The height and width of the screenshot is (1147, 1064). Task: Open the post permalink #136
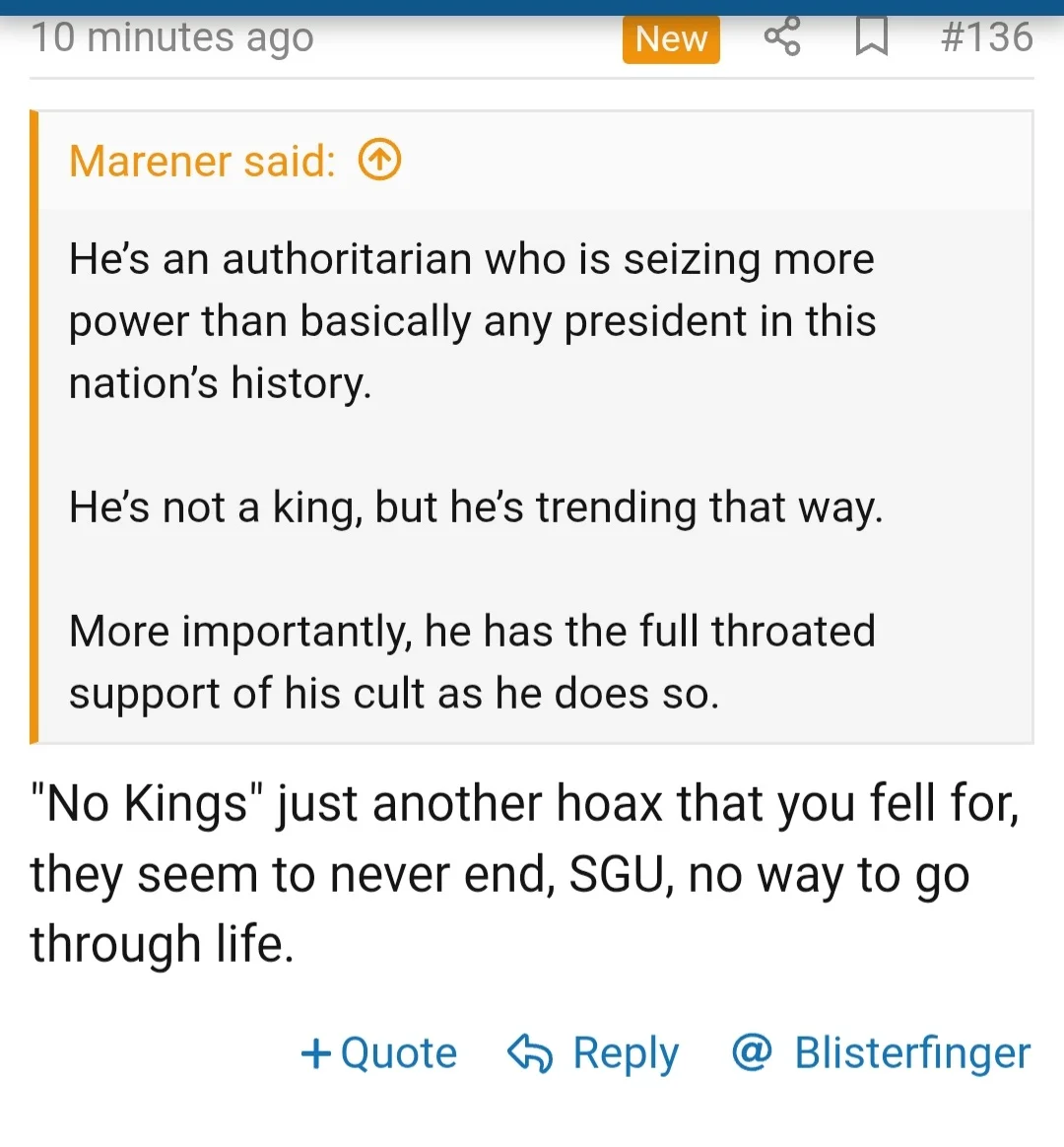pyautogui.click(x=986, y=37)
